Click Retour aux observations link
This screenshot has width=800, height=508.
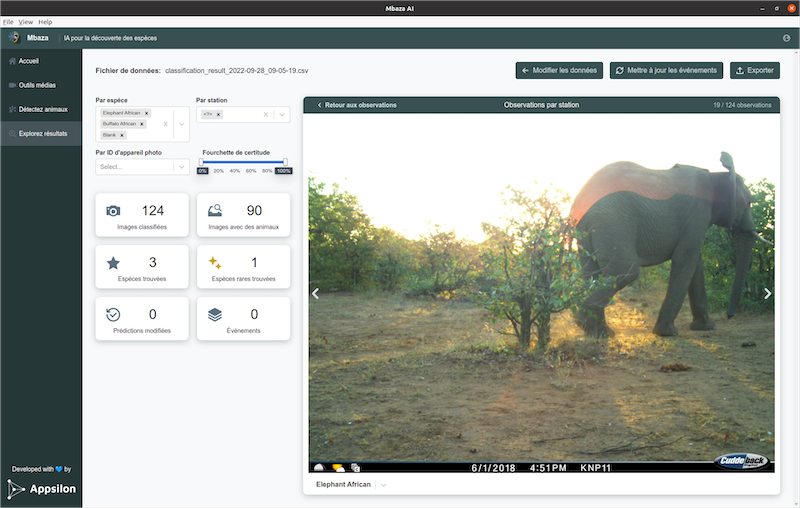point(357,105)
